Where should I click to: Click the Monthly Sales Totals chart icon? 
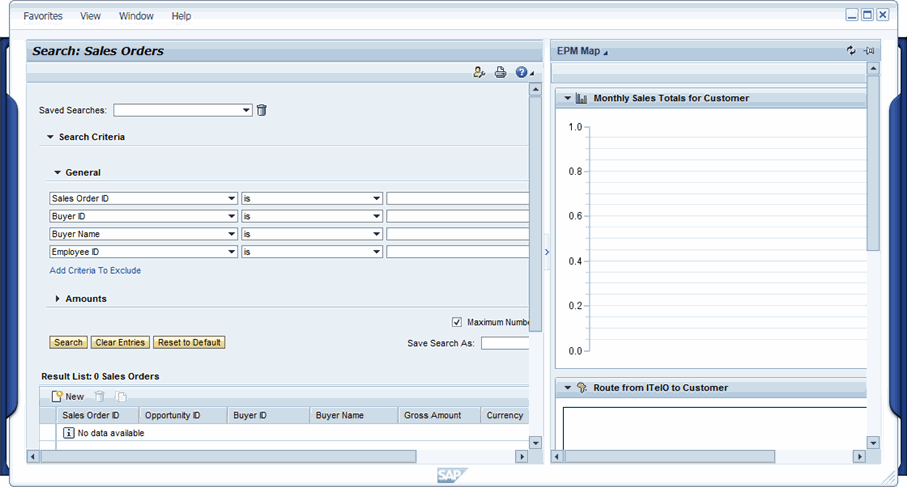[582, 98]
